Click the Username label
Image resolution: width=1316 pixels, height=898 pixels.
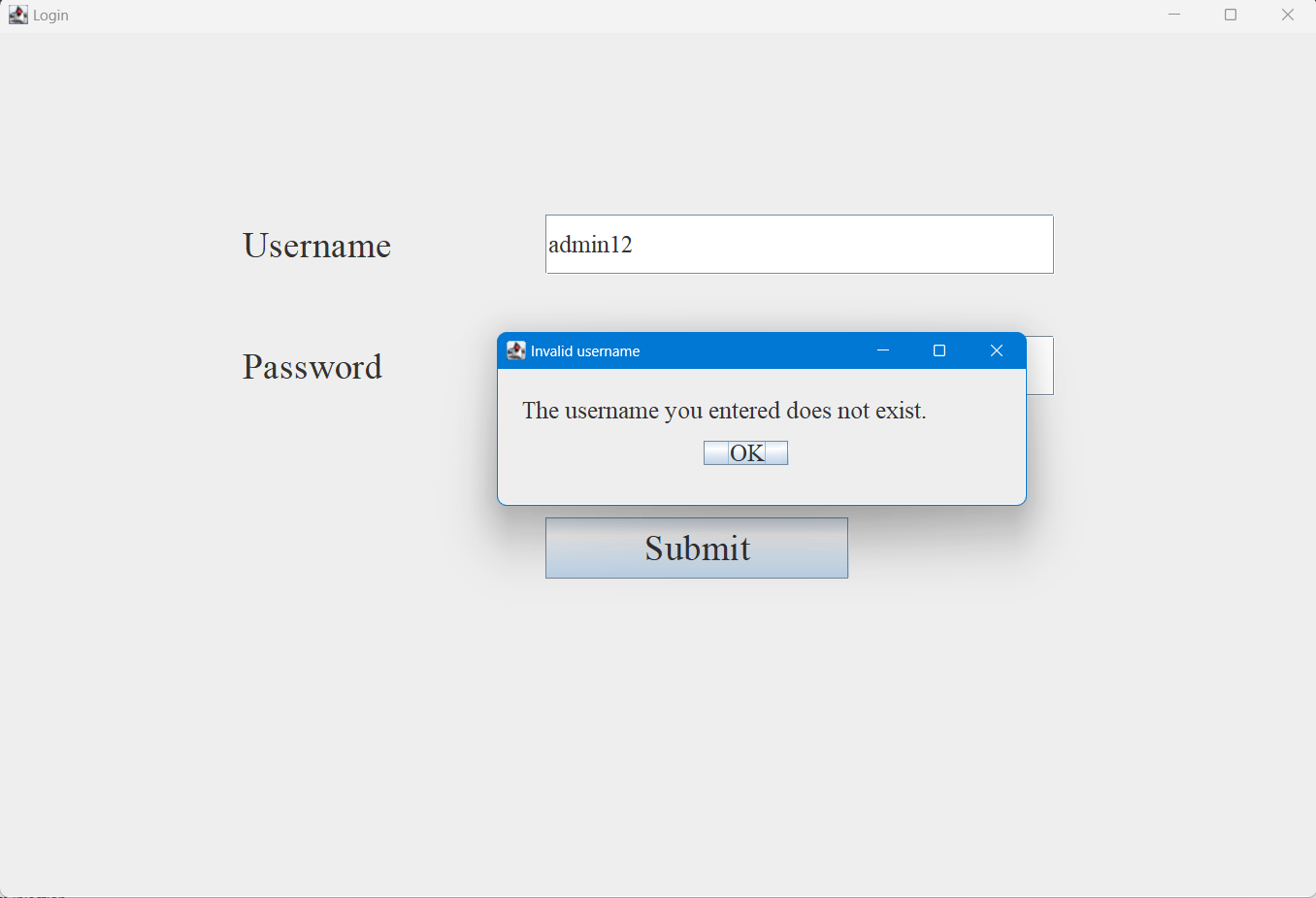(x=316, y=246)
